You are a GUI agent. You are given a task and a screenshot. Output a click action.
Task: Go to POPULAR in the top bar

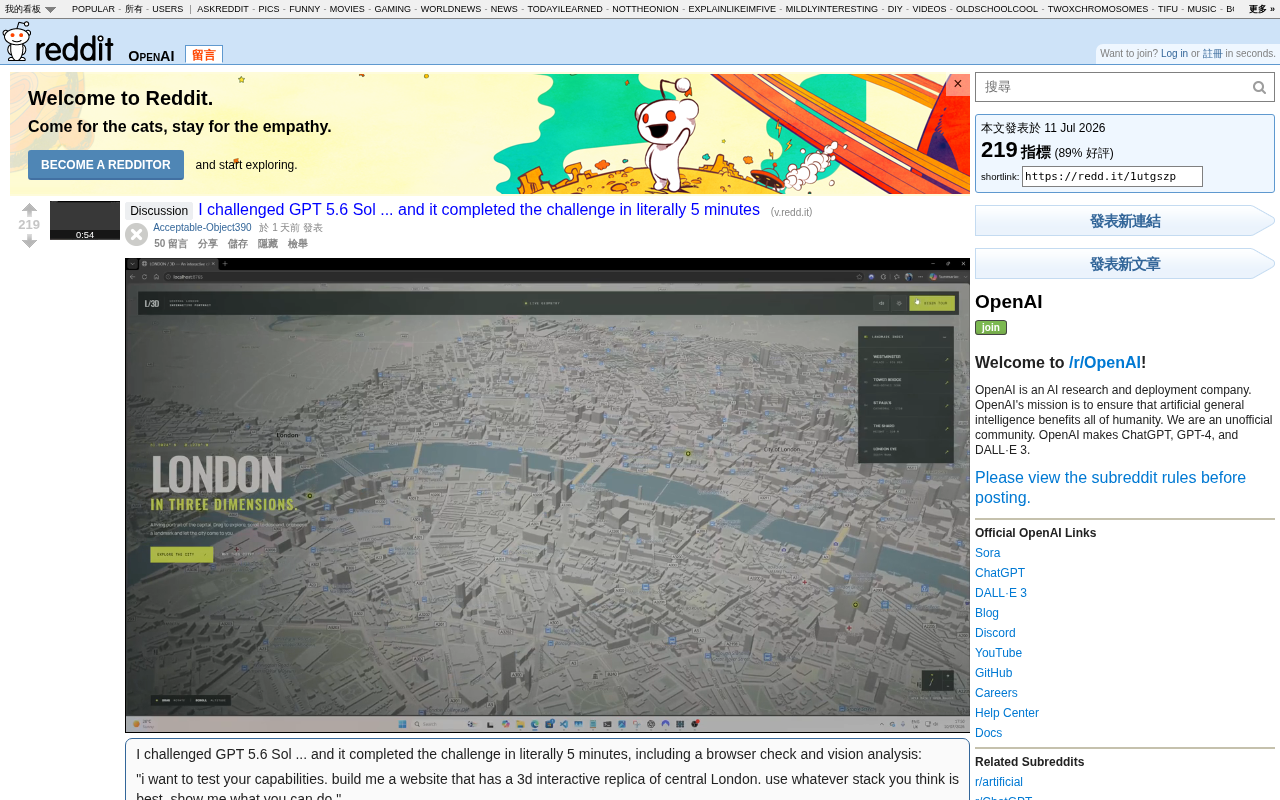pyautogui.click(x=93, y=9)
